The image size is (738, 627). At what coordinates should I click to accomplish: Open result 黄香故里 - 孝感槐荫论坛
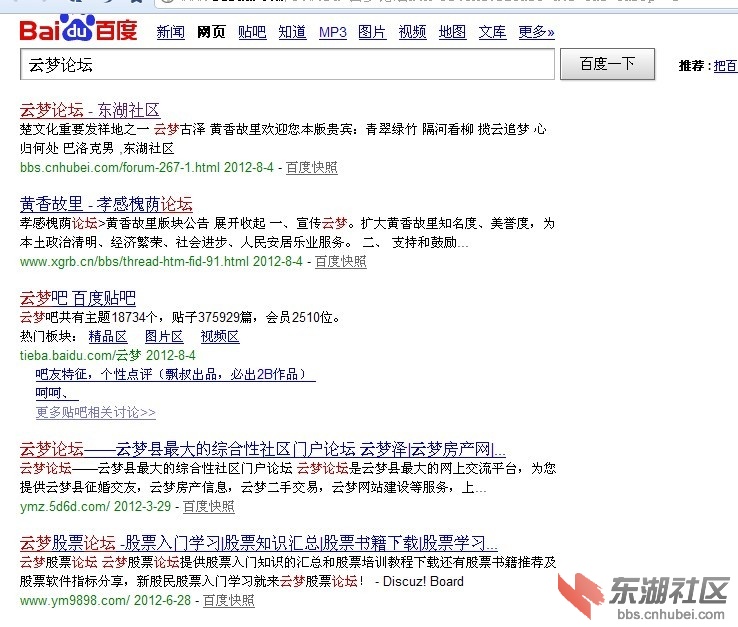click(106, 204)
